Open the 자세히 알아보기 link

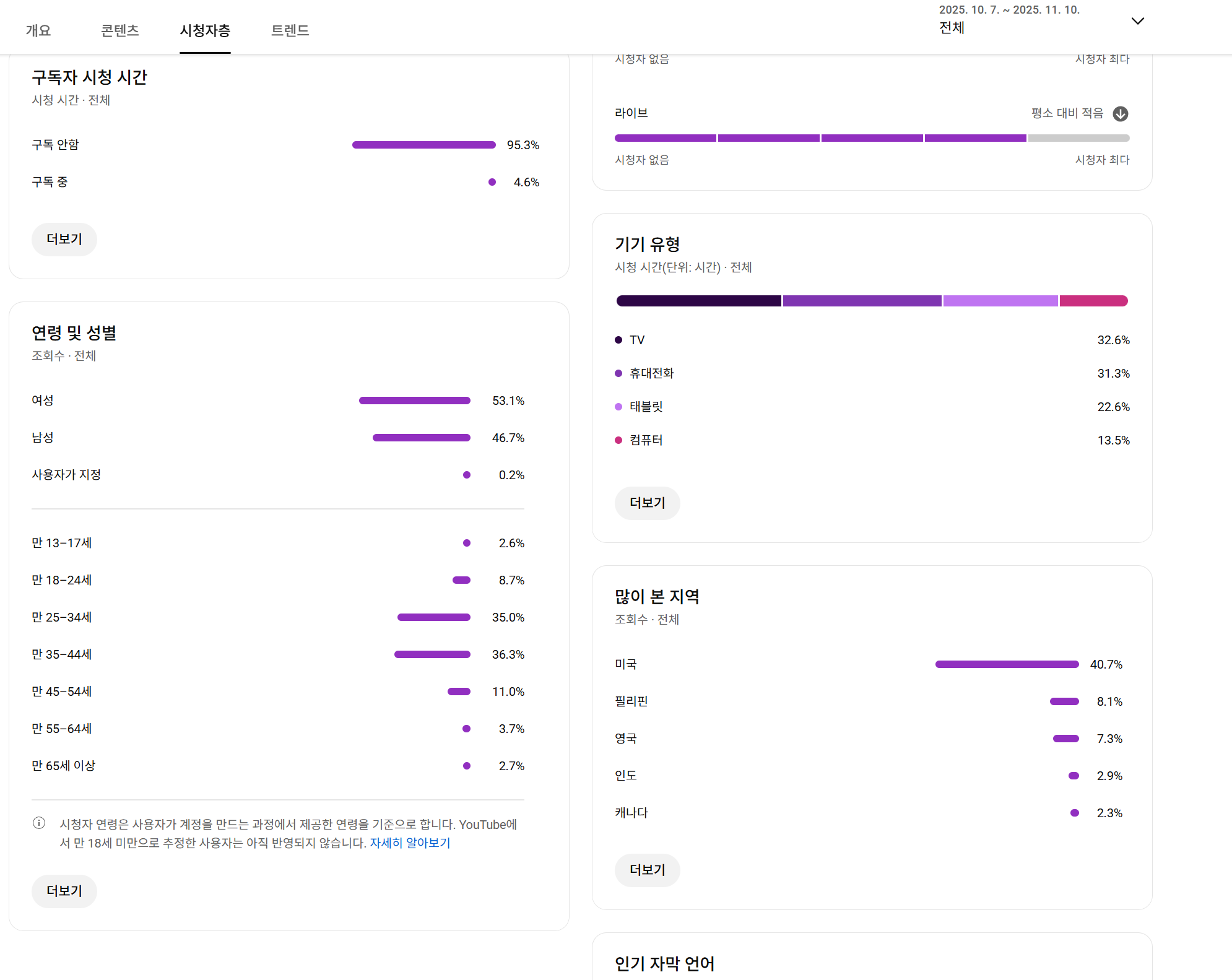[410, 843]
